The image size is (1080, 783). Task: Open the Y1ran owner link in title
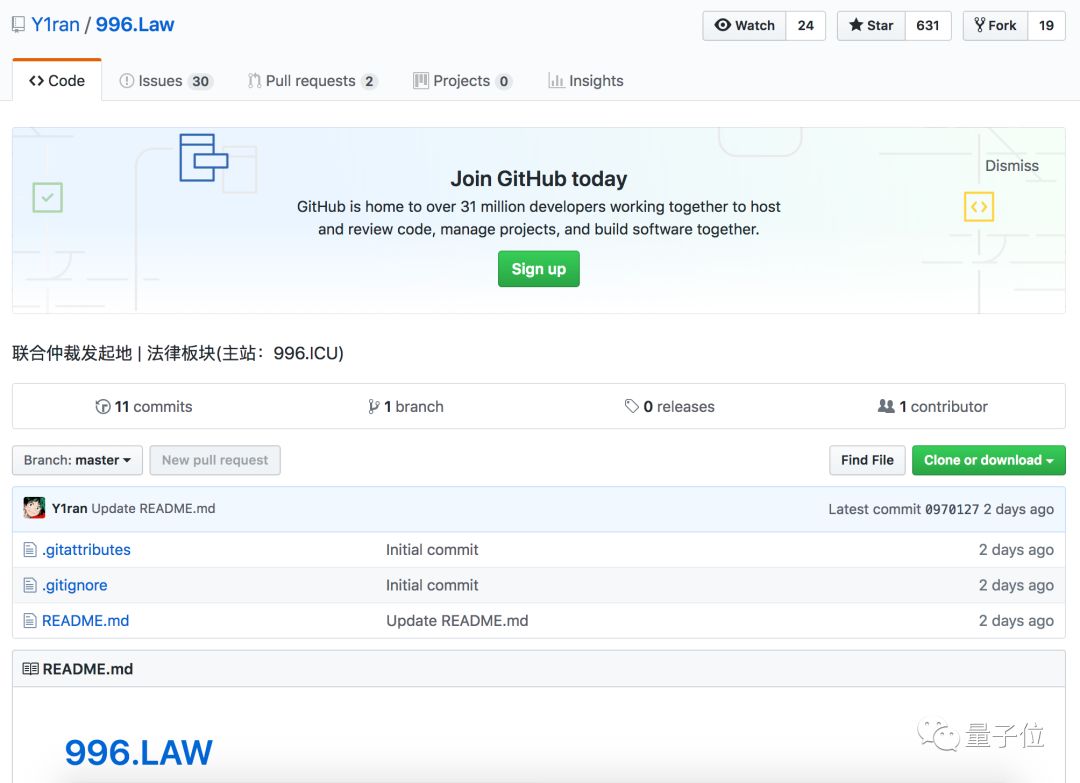[x=55, y=25]
